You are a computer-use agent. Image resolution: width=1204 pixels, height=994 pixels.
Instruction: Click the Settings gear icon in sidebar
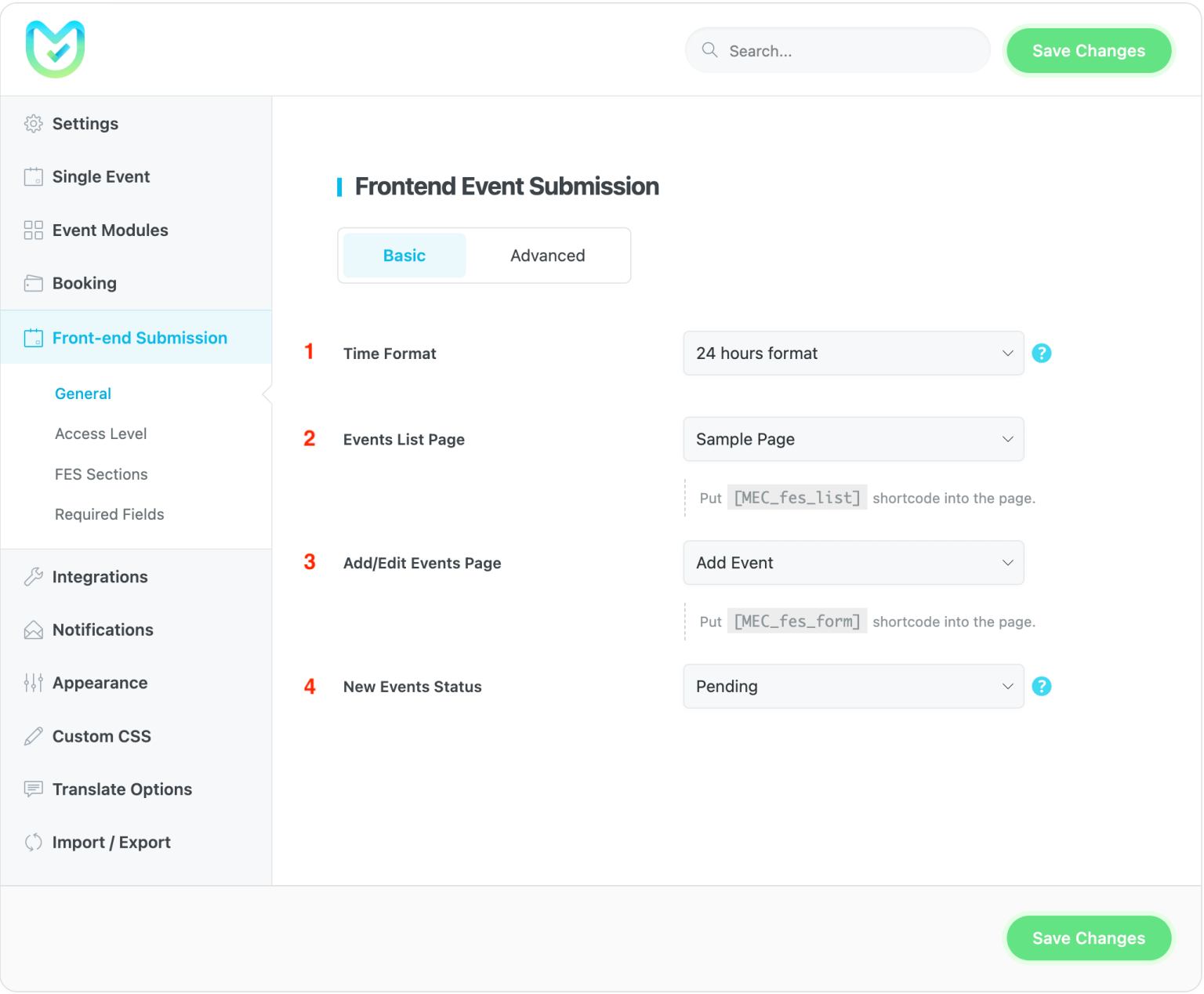pos(33,123)
